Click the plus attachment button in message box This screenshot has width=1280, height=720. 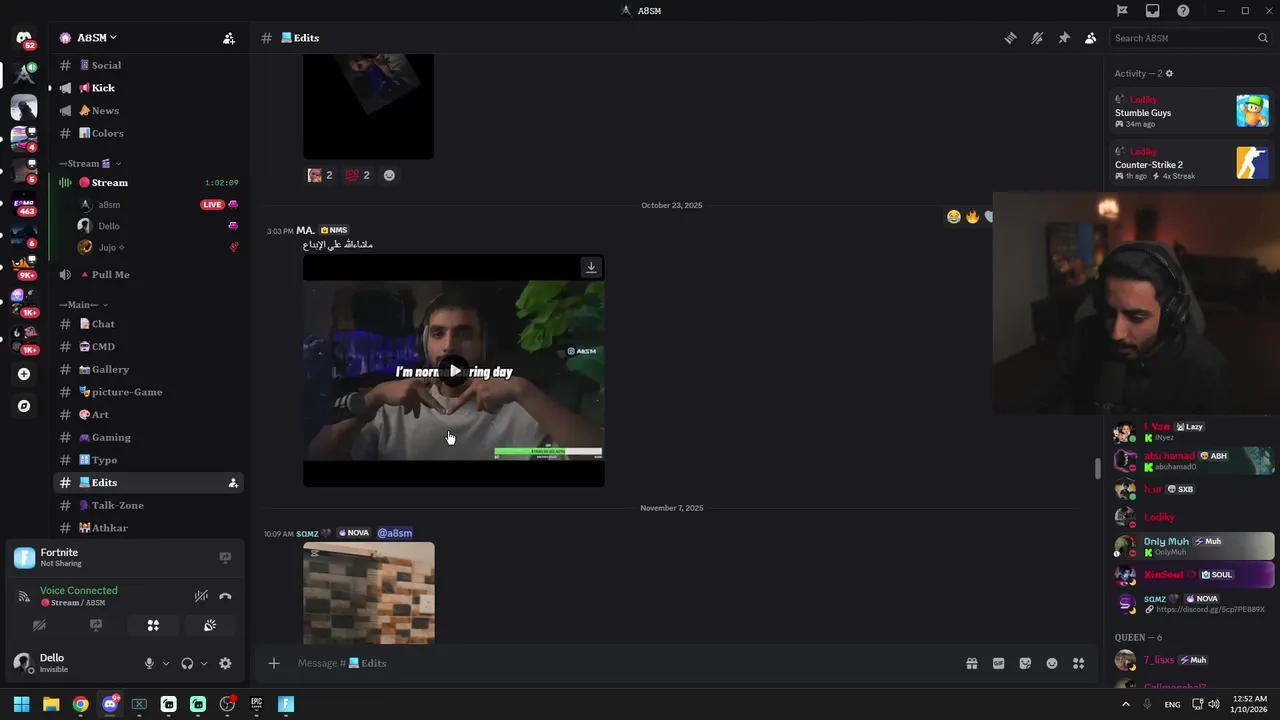[273, 663]
